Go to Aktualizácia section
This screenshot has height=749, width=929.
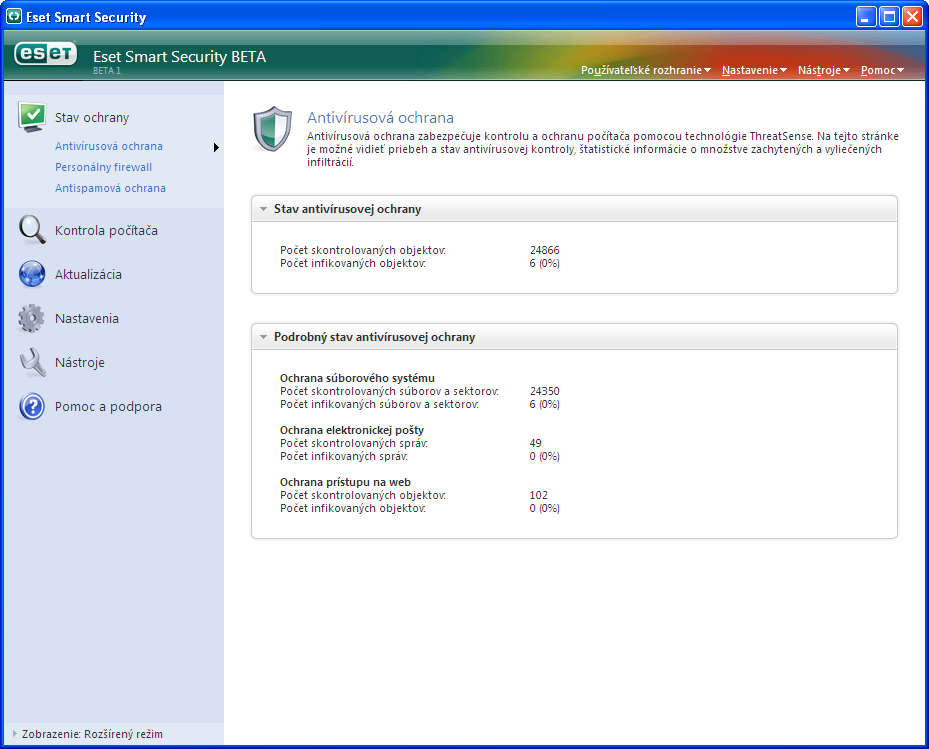coord(88,274)
